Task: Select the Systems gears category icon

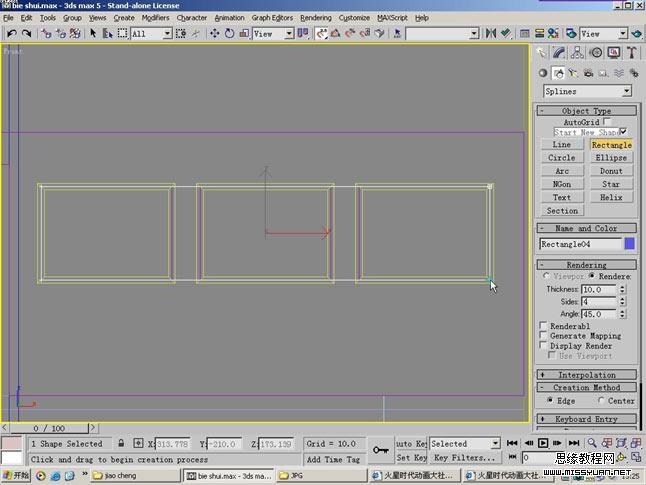Action: tap(634, 73)
